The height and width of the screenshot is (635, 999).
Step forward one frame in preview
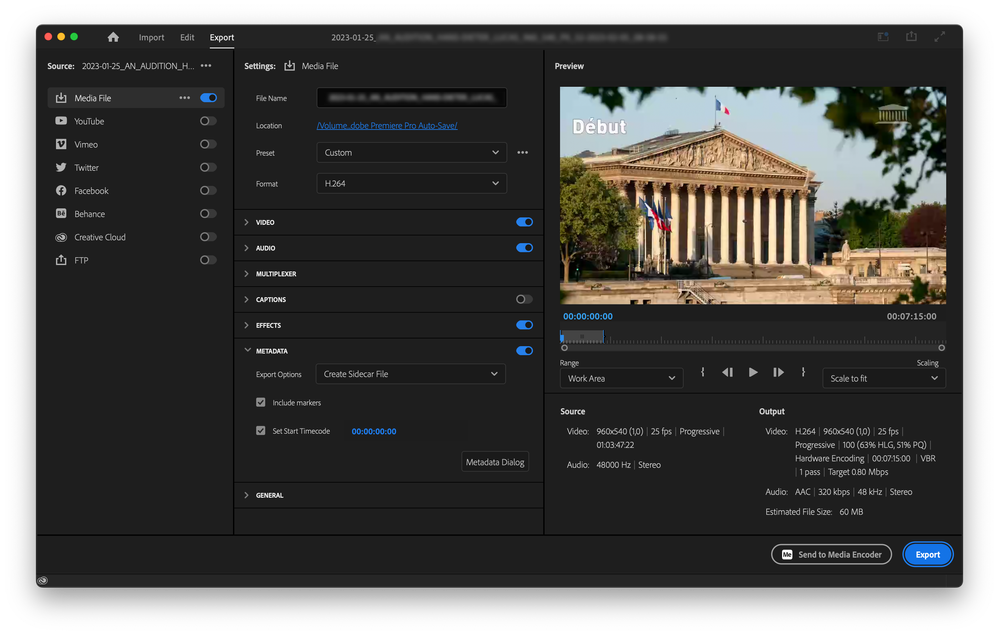point(778,372)
